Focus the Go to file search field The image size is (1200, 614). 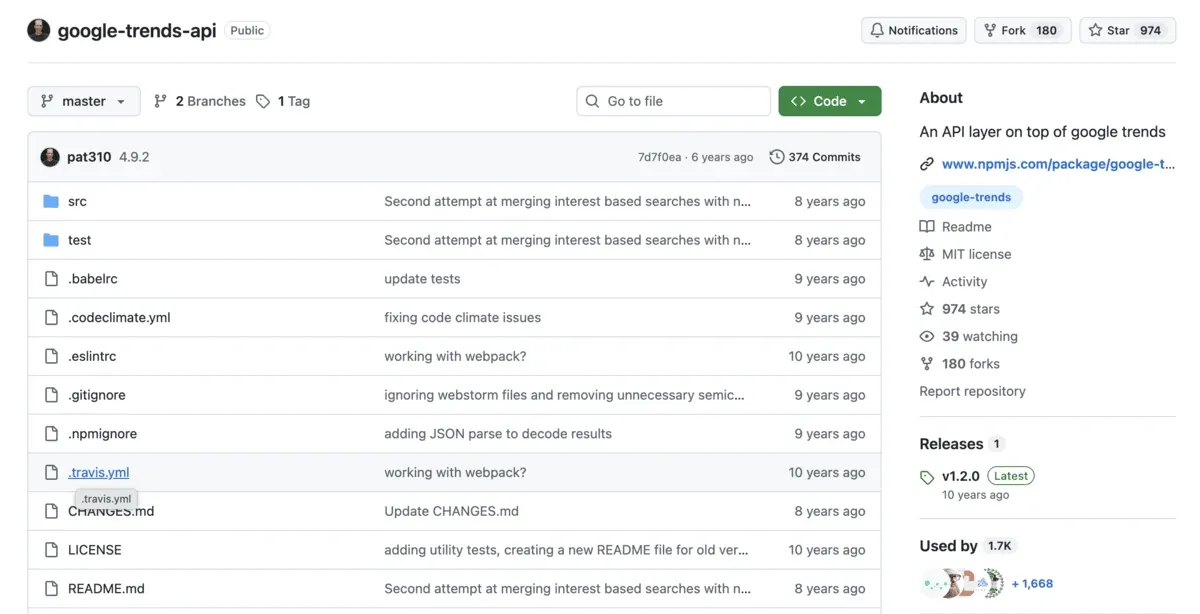coord(674,101)
